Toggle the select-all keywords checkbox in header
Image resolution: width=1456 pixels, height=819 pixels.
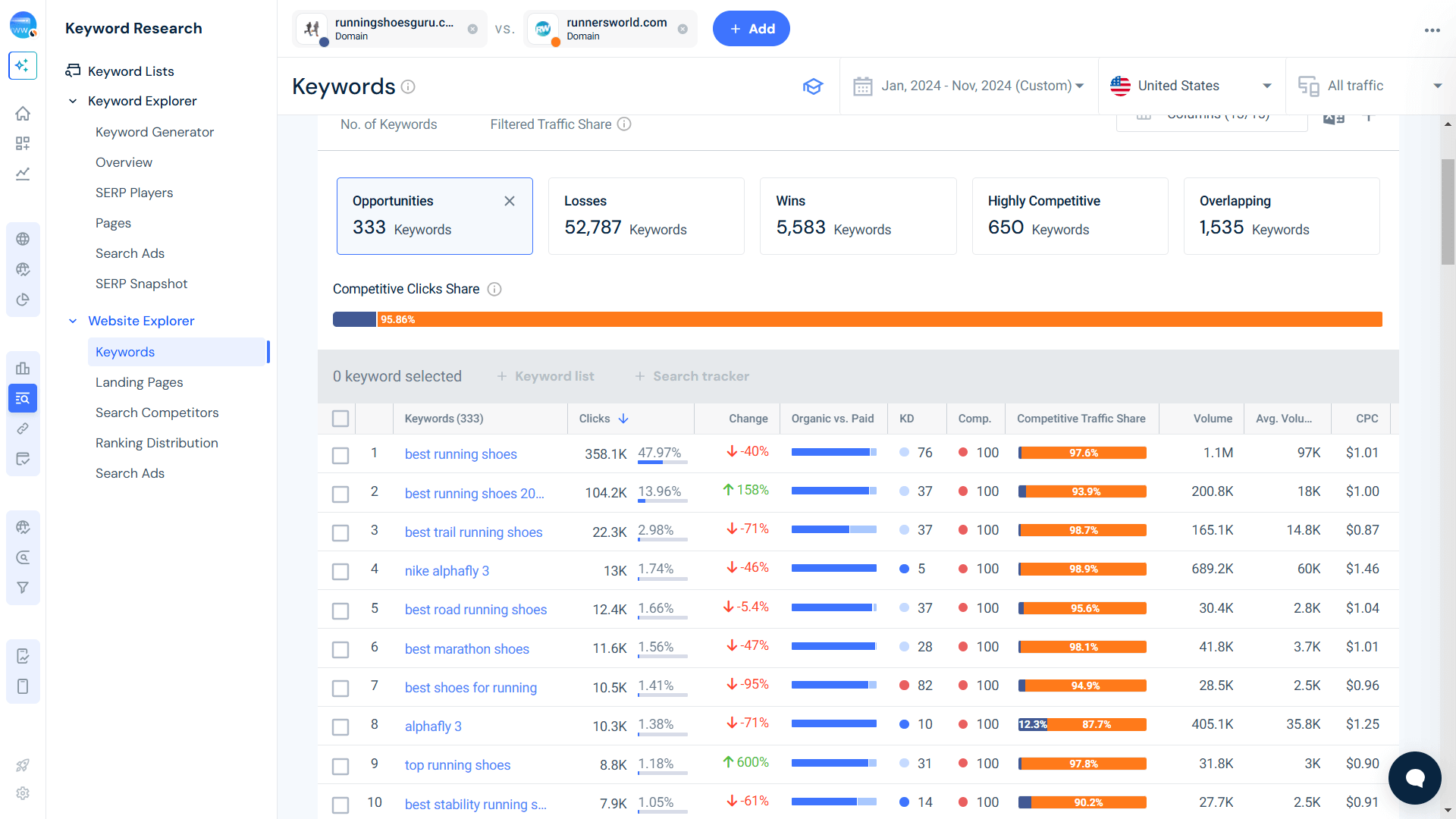click(340, 419)
